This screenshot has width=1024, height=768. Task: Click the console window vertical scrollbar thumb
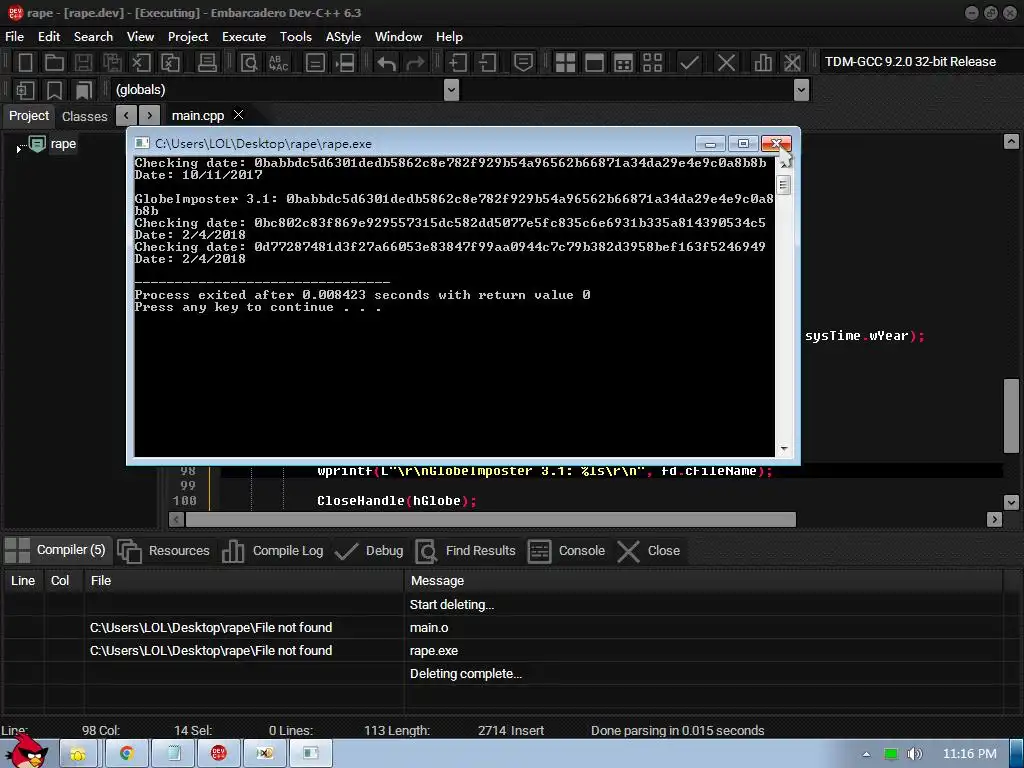click(783, 185)
